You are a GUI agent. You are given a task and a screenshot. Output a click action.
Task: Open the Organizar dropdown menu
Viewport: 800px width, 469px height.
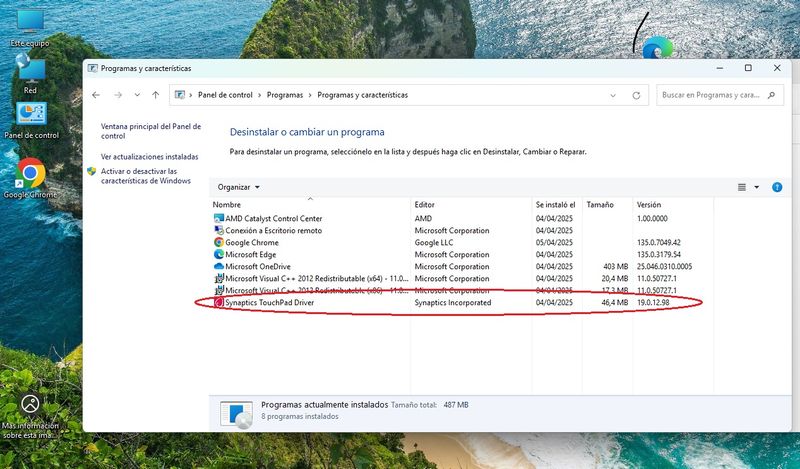(238, 187)
